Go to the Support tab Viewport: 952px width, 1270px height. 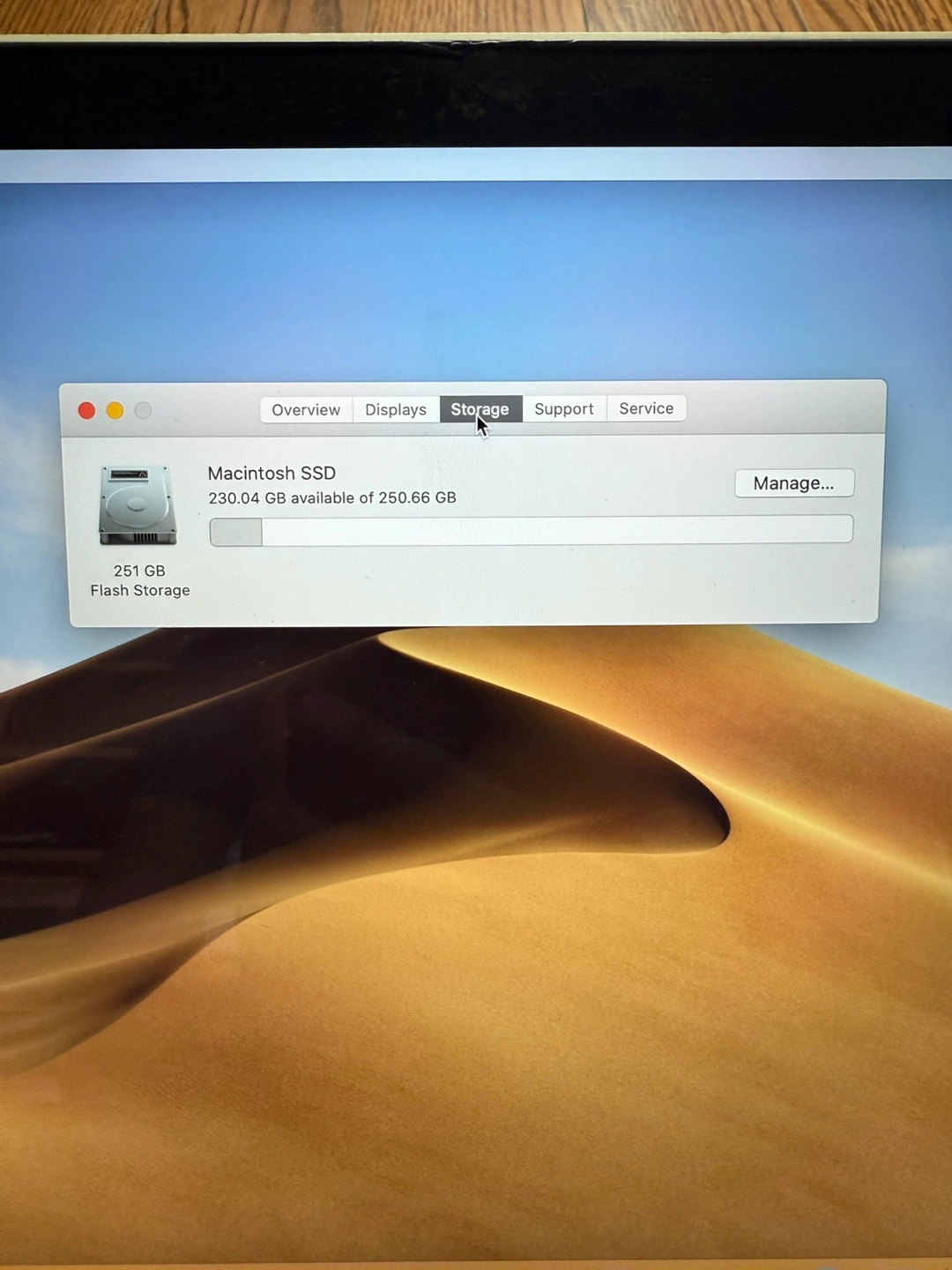[x=564, y=409]
